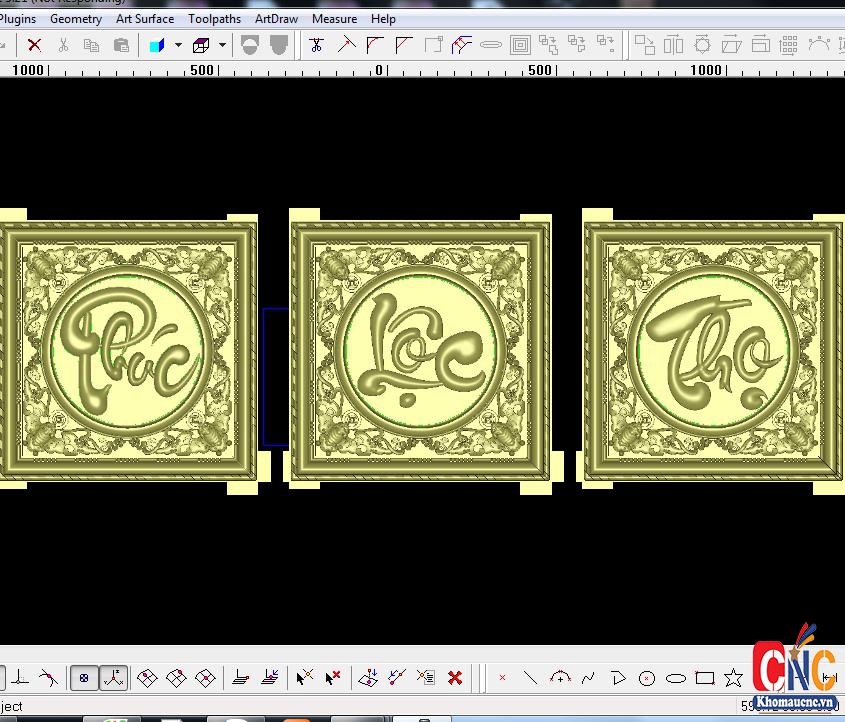Viewport: 845px width, 722px height.
Task: Select the Create Rectangle tool
Action: (x=704, y=678)
